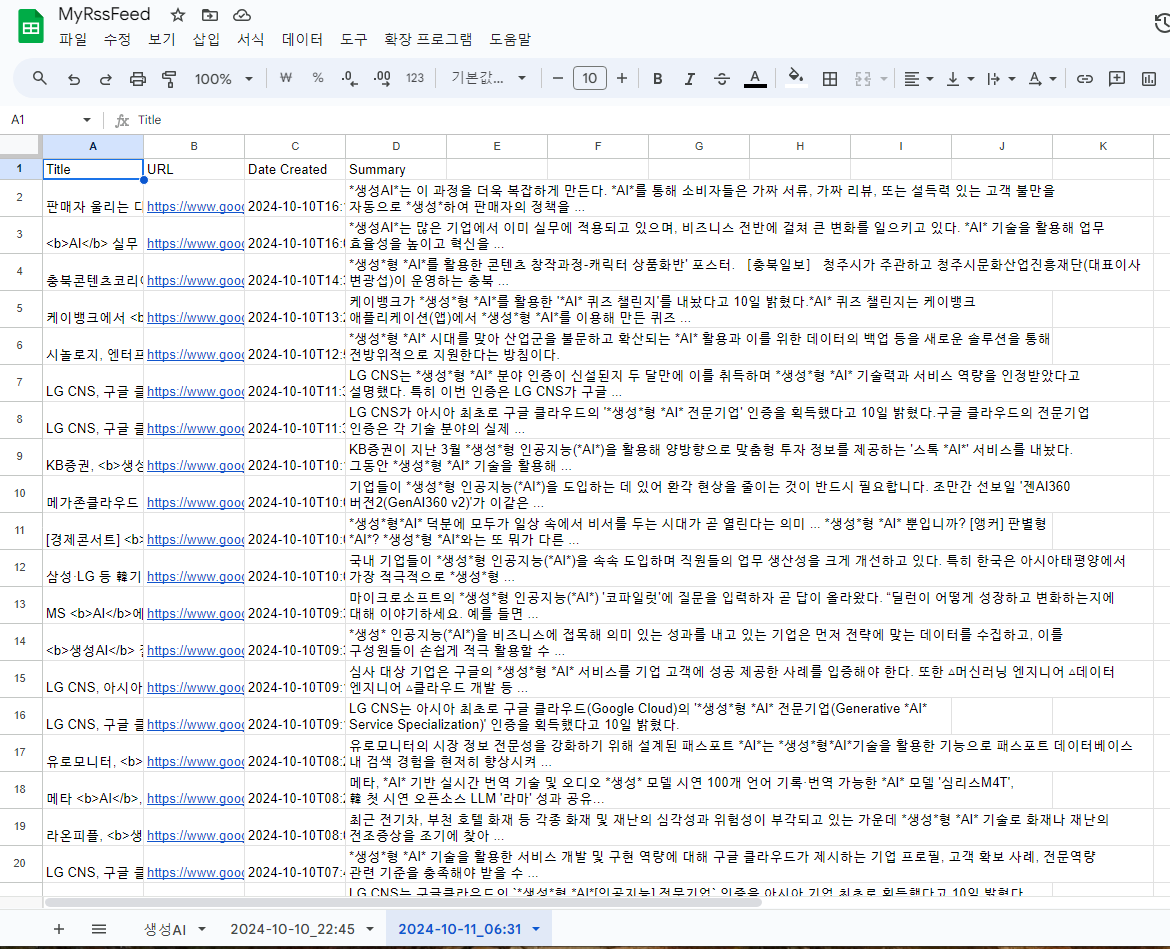This screenshot has height=949, width=1170.
Task: Insert link icon
Action: coord(1084,78)
